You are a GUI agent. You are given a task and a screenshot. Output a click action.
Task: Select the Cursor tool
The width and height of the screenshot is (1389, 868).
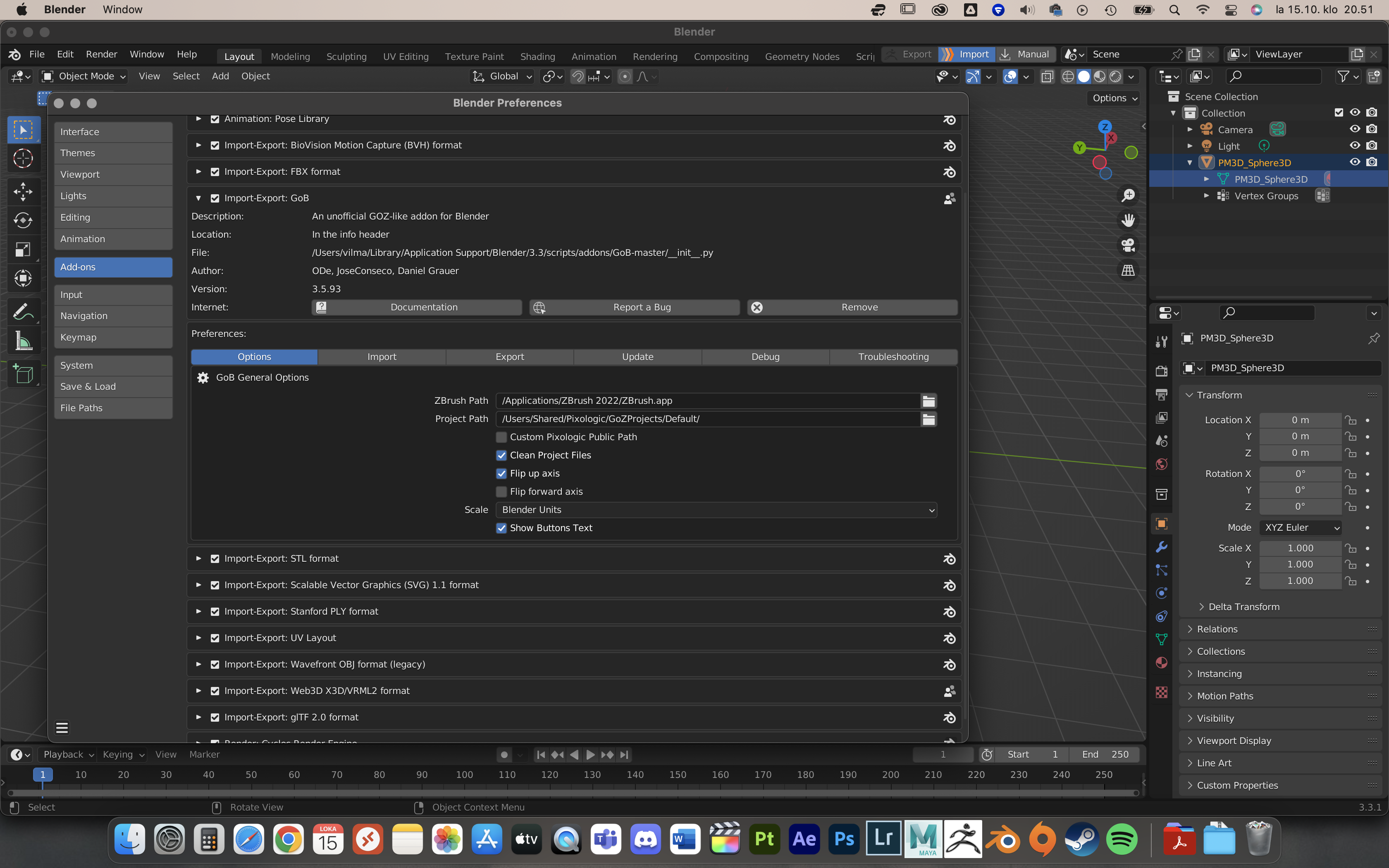pos(23,158)
